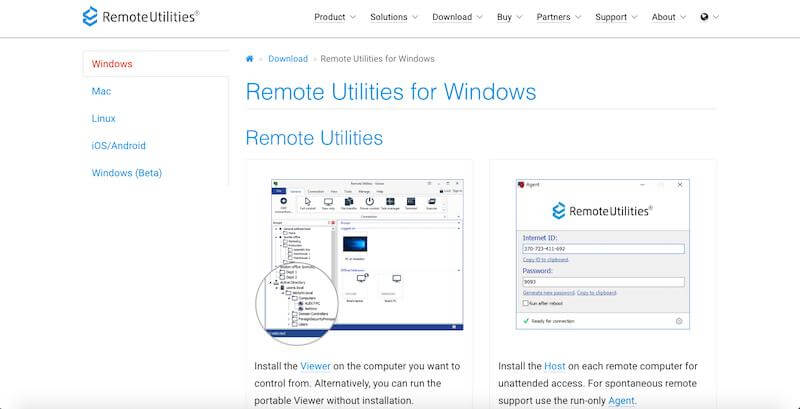Go to home via breadcrumb house icon
Image resolution: width=800 pixels, height=409 pixels.
[x=249, y=59]
